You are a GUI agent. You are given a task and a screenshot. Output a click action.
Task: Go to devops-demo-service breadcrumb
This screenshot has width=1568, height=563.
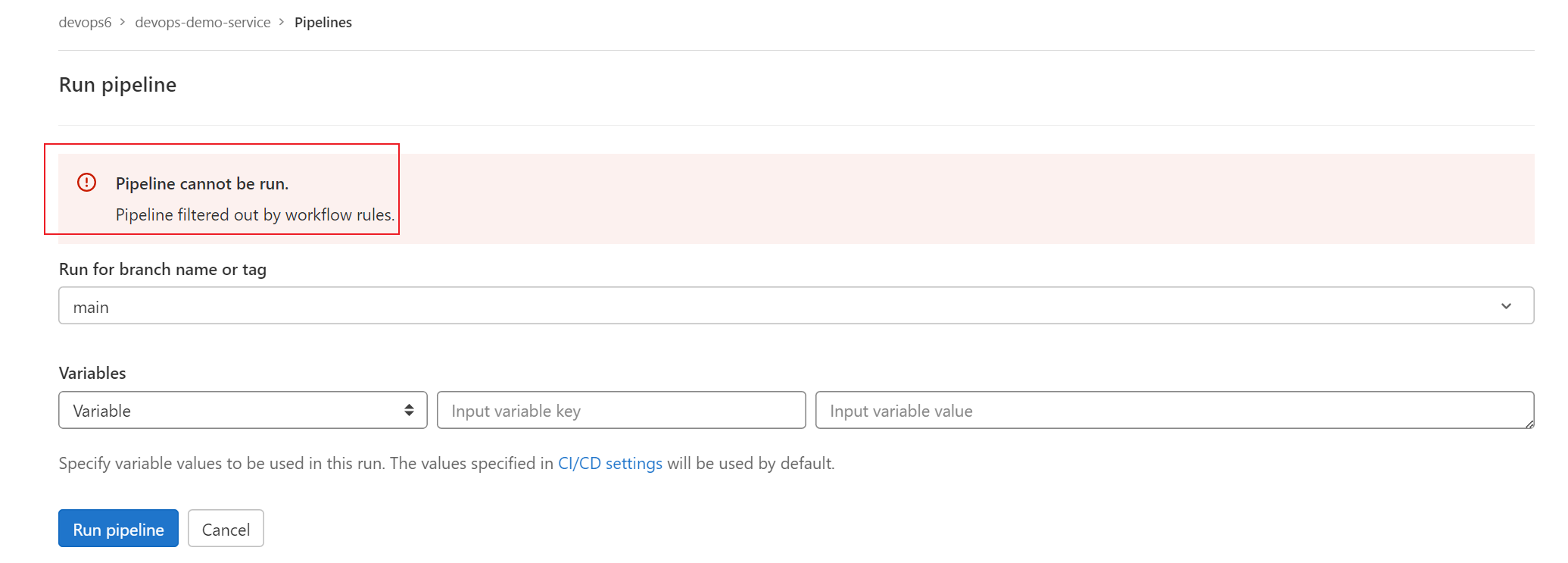203,22
